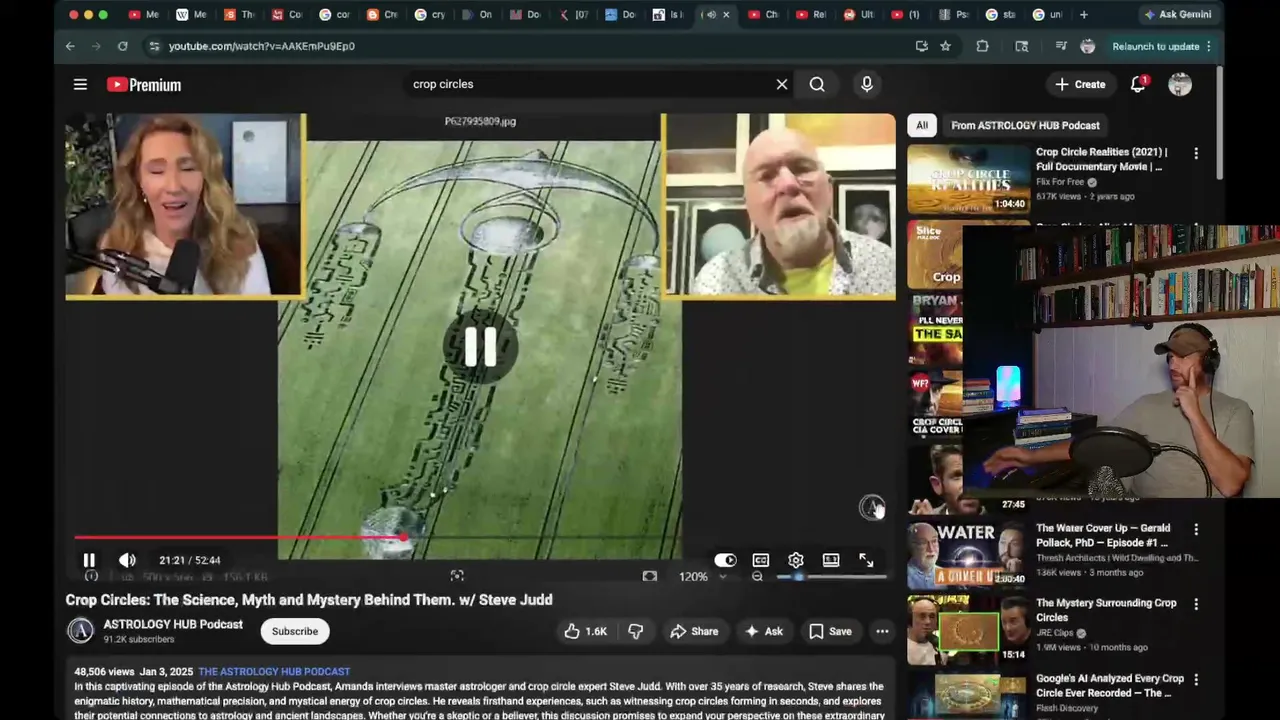
Task: Open the Create button
Action: coord(1080,85)
